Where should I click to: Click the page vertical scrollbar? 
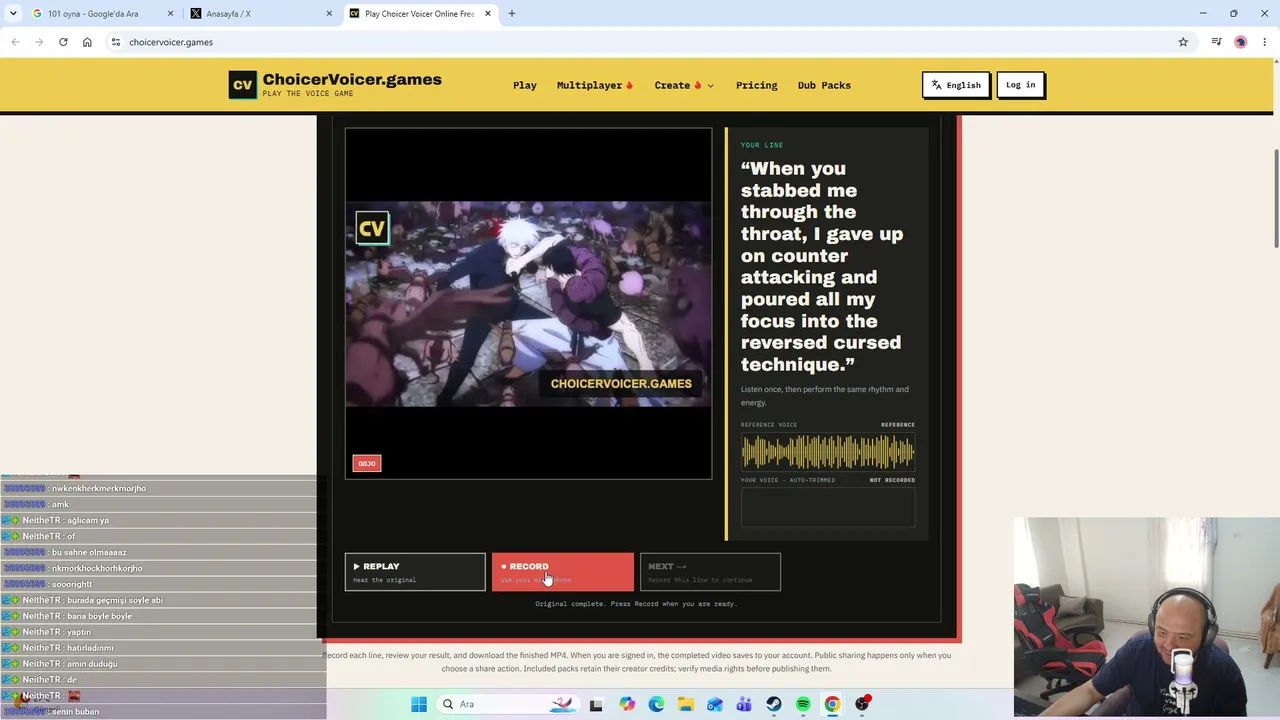coord(1275,200)
